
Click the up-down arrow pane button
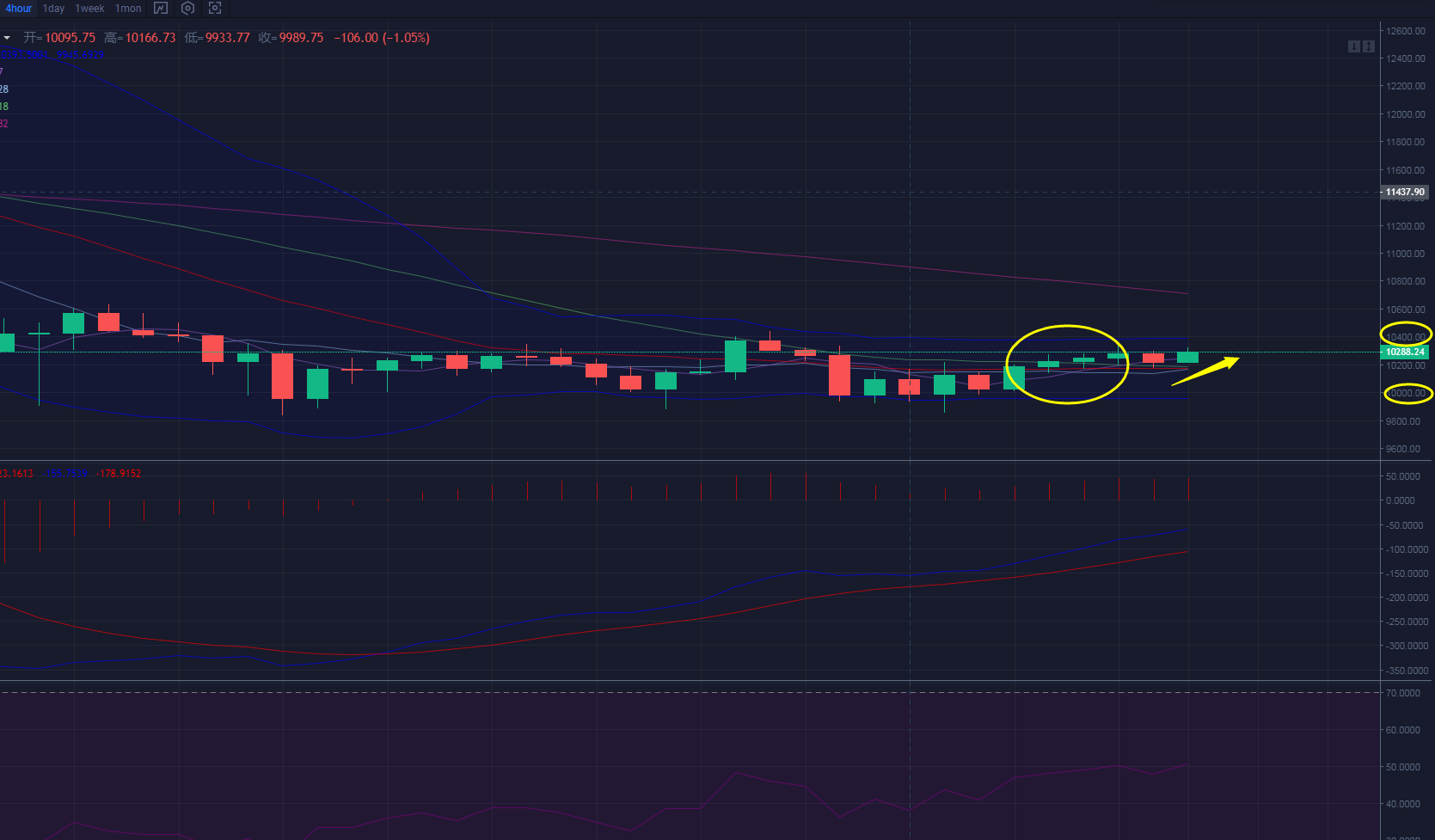pyautogui.click(x=1367, y=46)
